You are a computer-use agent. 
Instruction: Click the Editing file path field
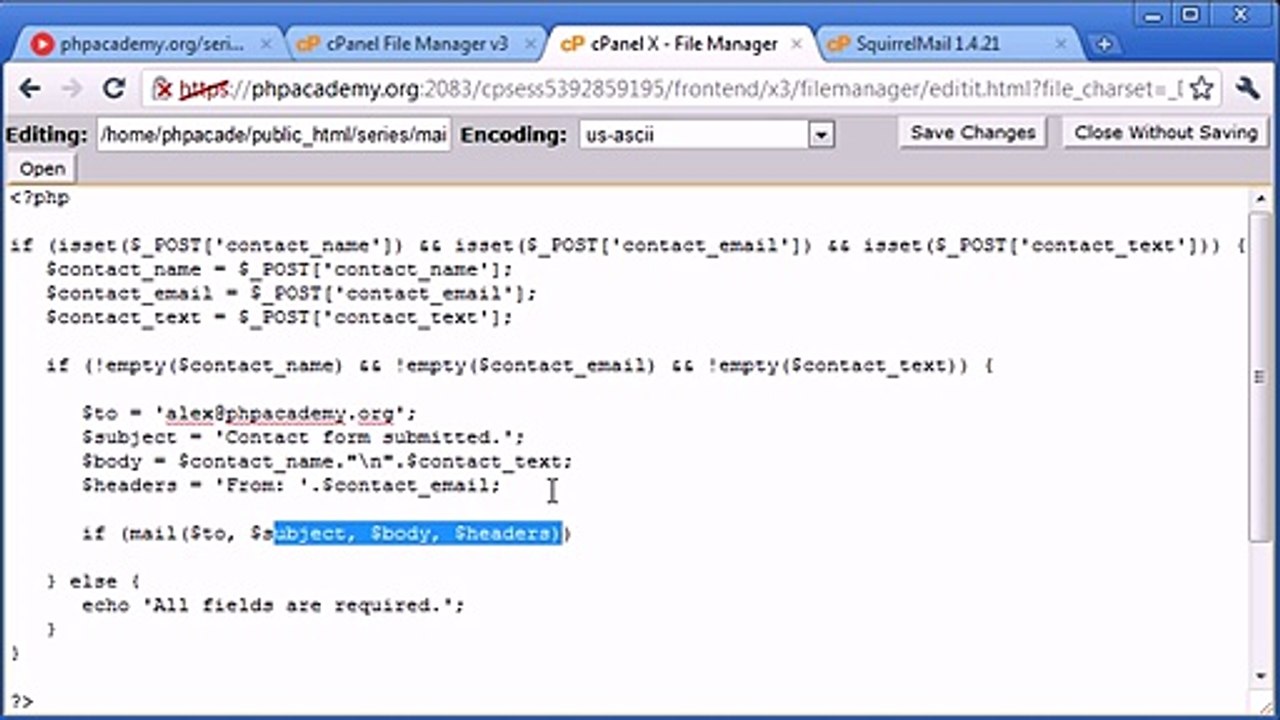point(274,134)
